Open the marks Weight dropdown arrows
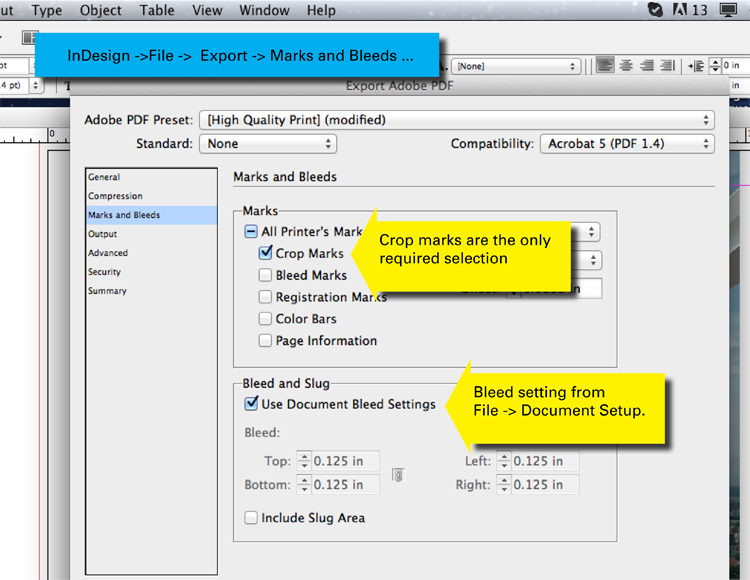This screenshot has width=750, height=580. 593,260
